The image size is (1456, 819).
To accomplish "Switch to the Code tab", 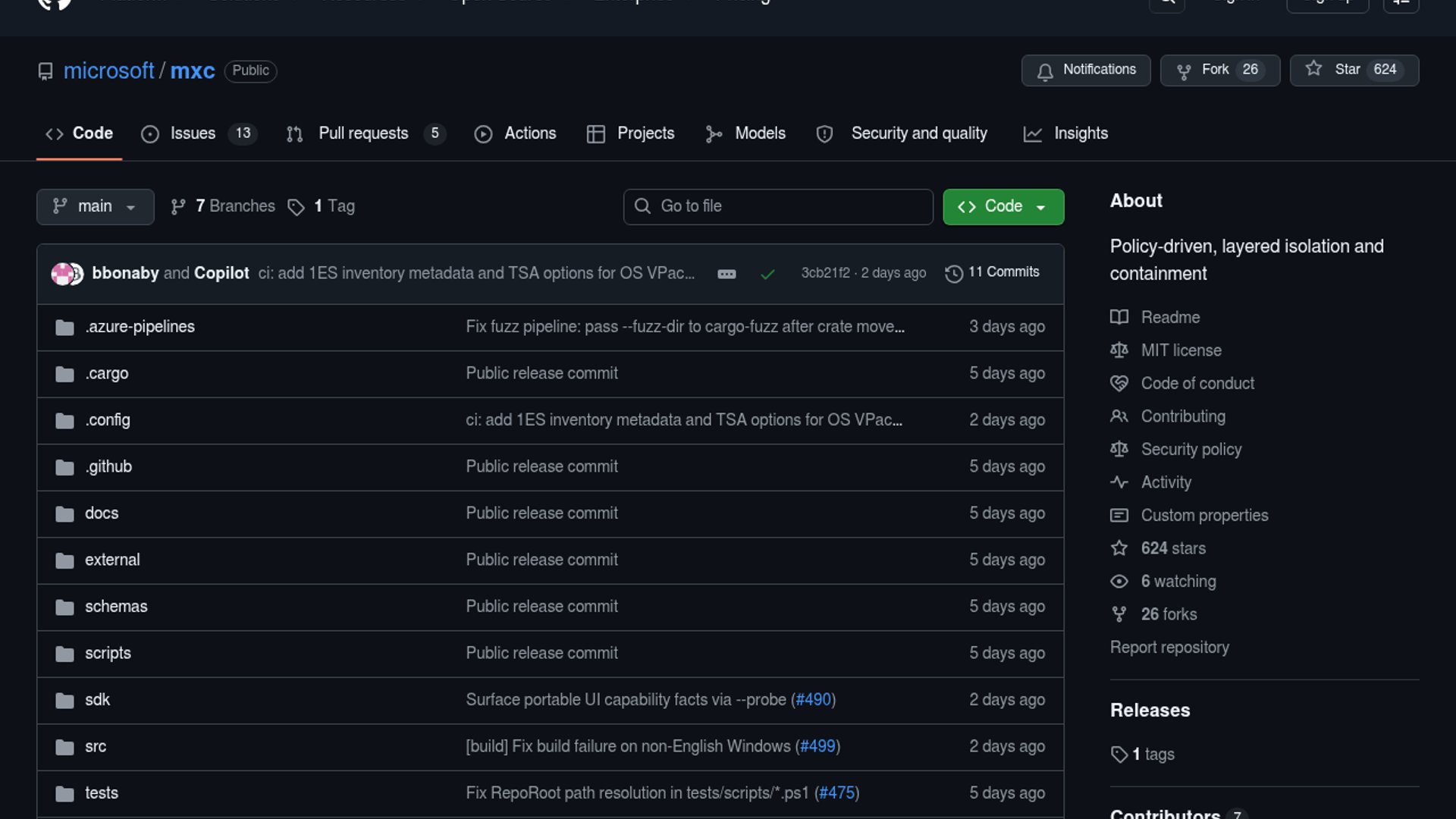I will click(x=80, y=133).
